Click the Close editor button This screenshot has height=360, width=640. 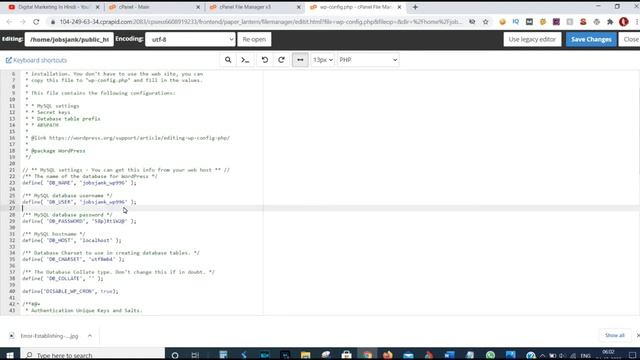pyautogui.click(x=630, y=40)
